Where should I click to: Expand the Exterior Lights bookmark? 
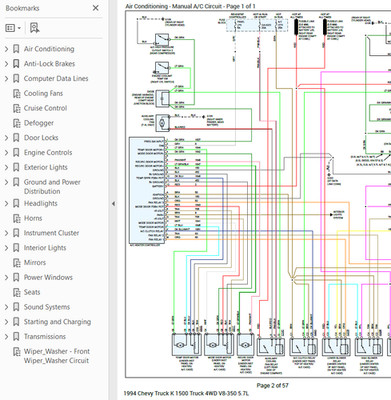point(6,167)
